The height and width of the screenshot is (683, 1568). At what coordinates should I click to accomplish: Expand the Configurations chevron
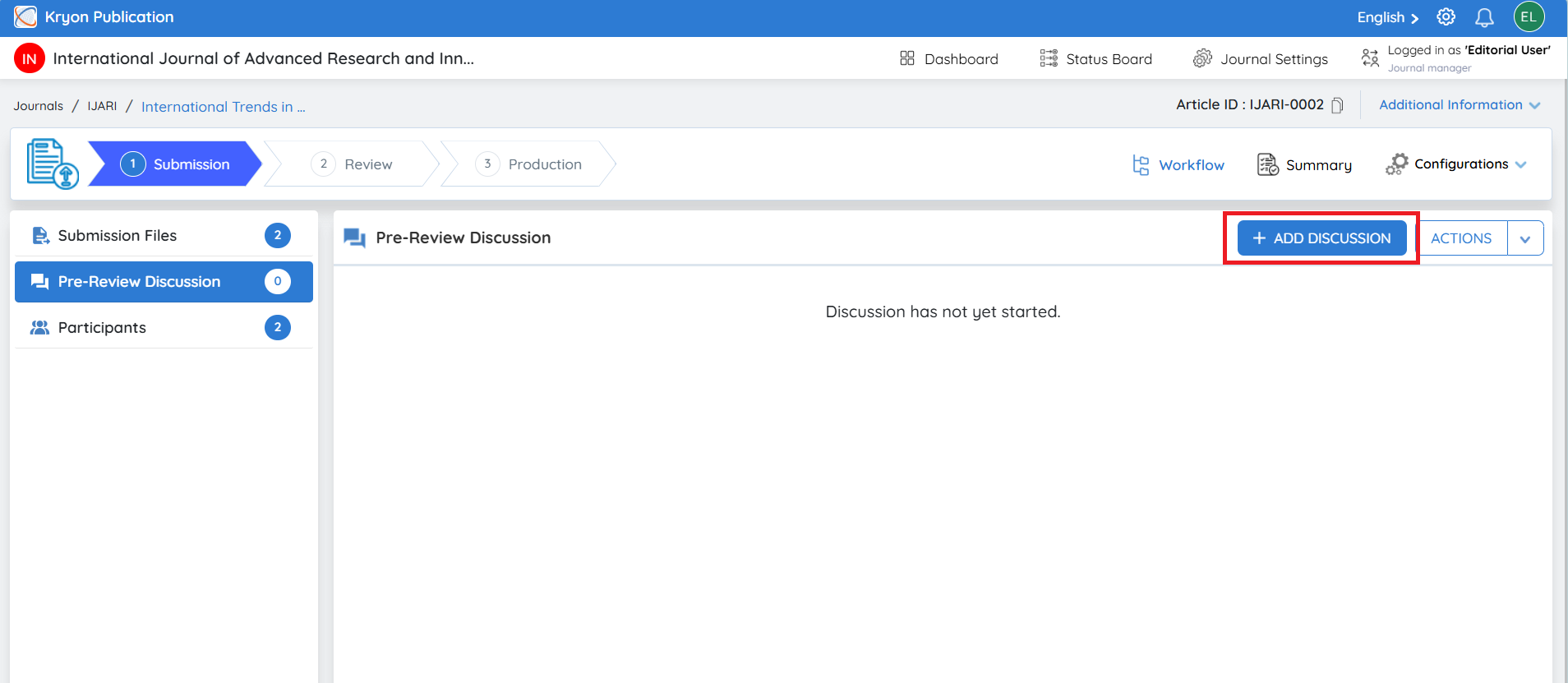1520,164
